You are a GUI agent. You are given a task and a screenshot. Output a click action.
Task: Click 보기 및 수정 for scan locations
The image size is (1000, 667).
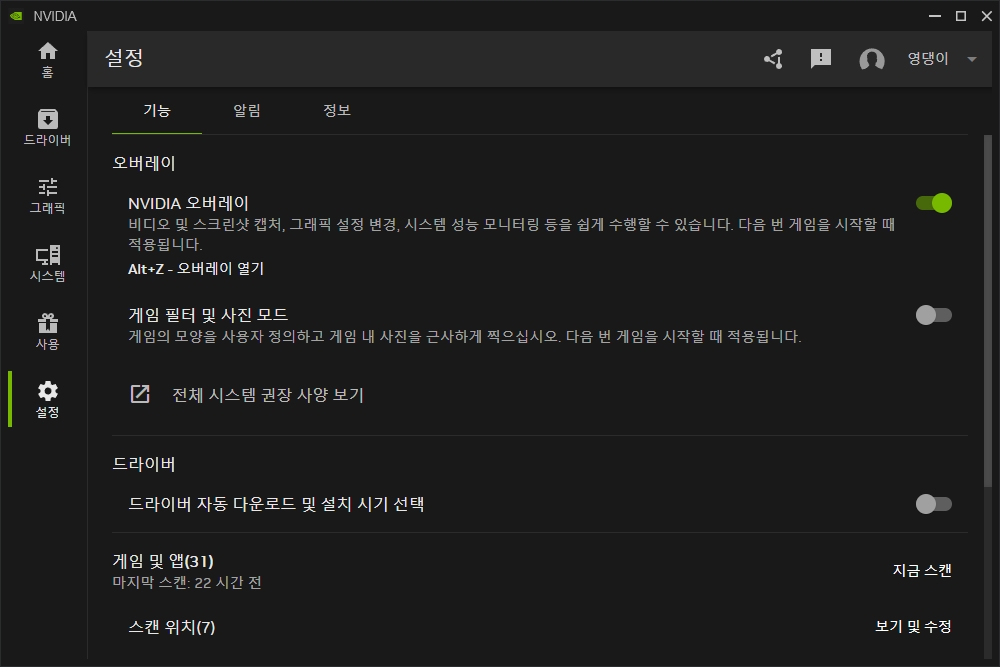[x=913, y=627]
